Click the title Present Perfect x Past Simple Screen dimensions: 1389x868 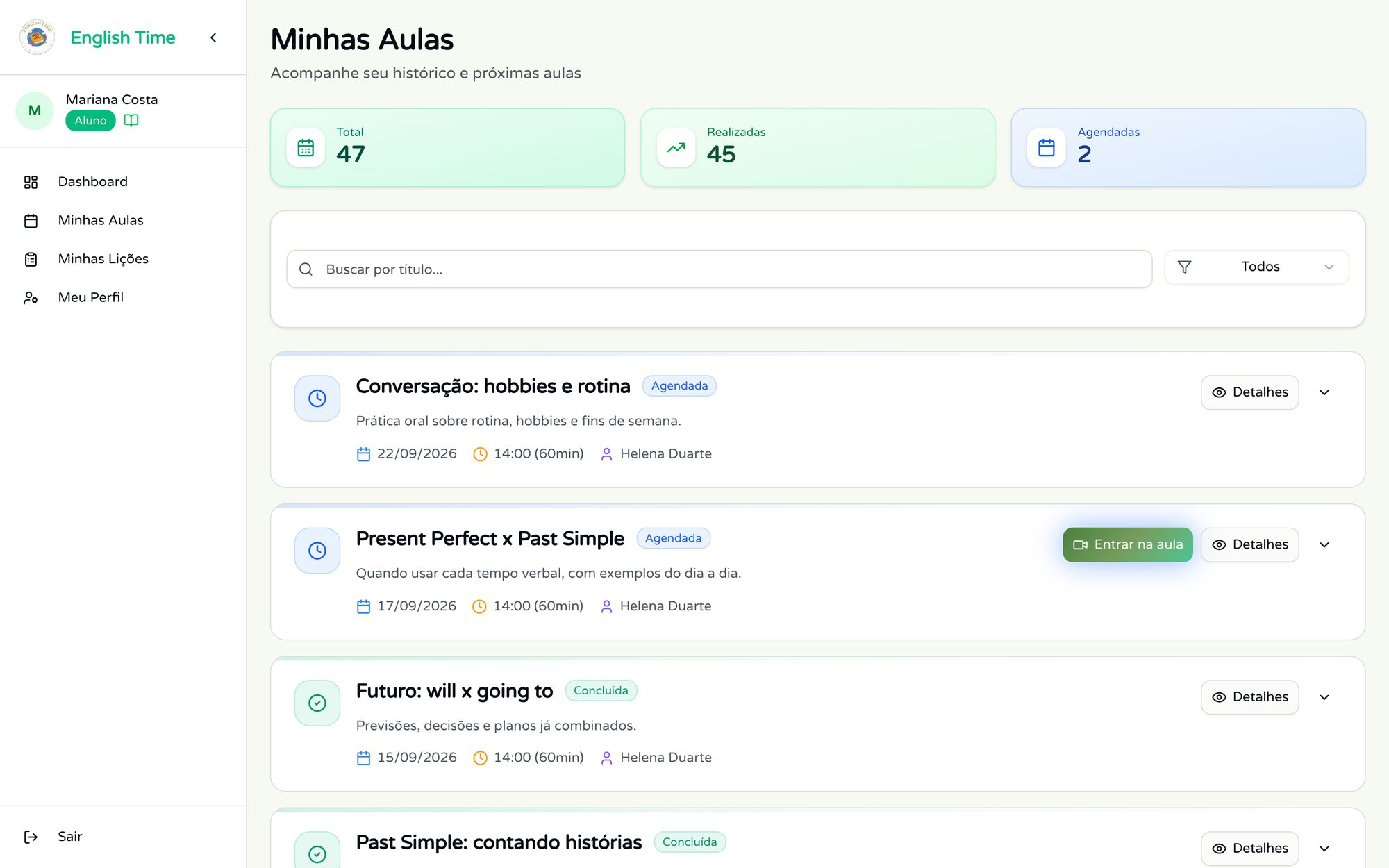(490, 539)
